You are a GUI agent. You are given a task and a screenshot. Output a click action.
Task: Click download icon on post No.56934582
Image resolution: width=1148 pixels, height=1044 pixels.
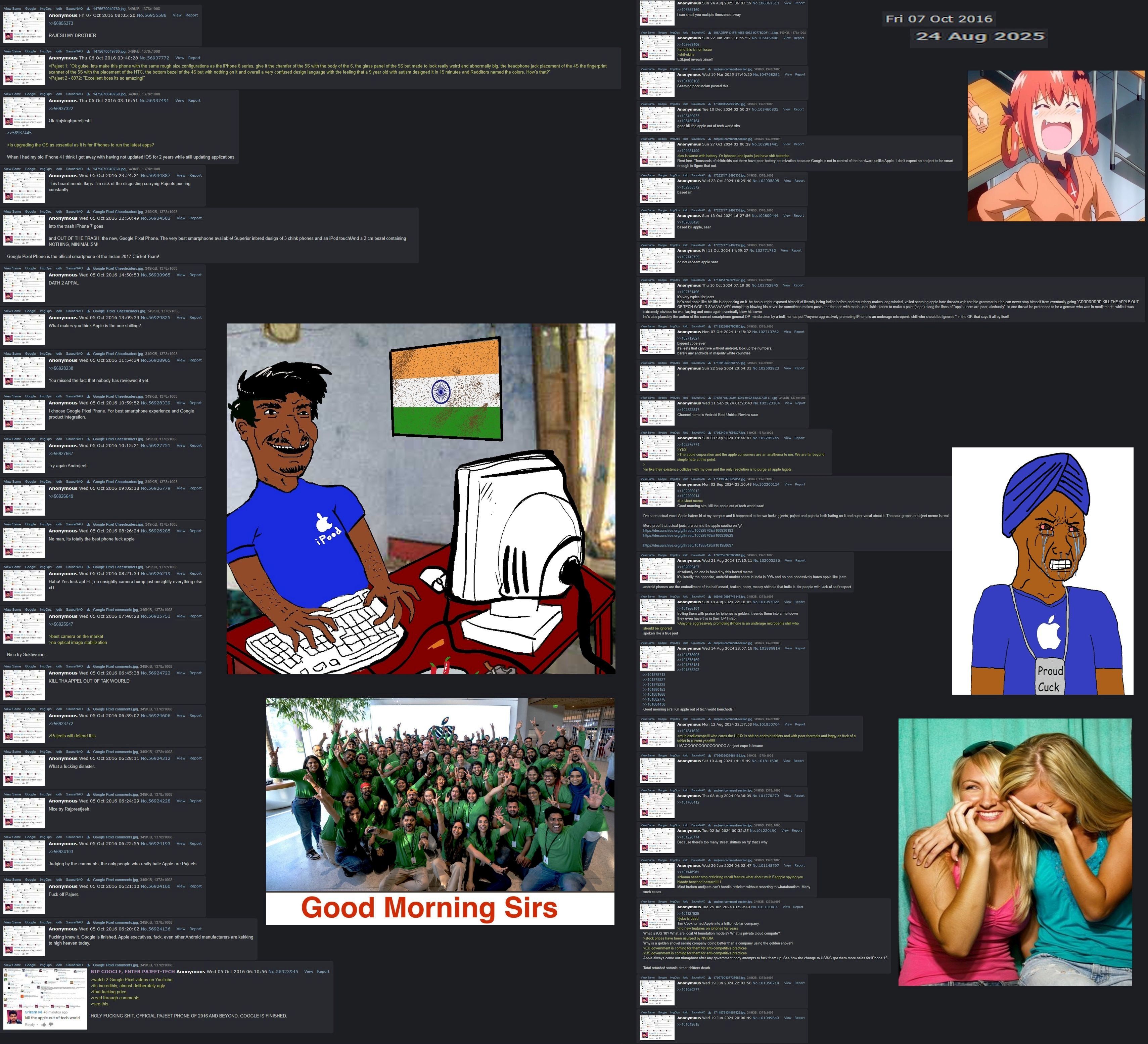point(88,212)
